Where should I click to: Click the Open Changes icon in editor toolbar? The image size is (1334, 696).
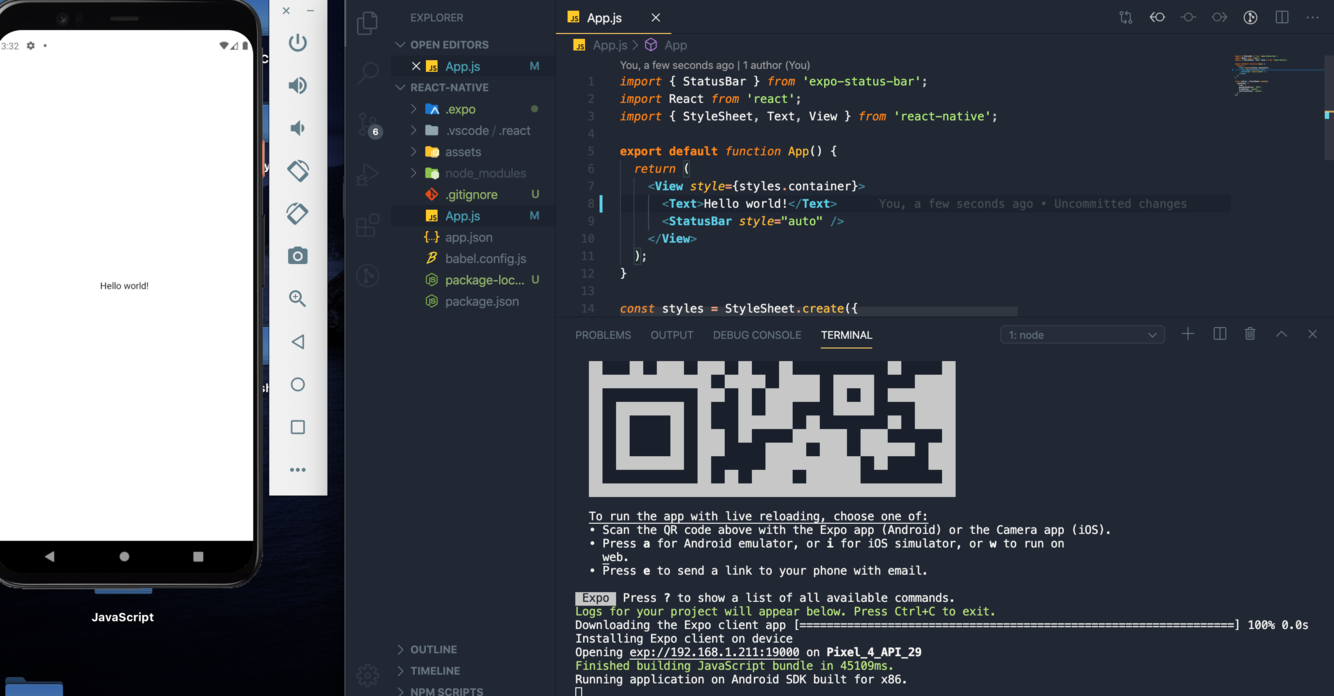click(1126, 17)
